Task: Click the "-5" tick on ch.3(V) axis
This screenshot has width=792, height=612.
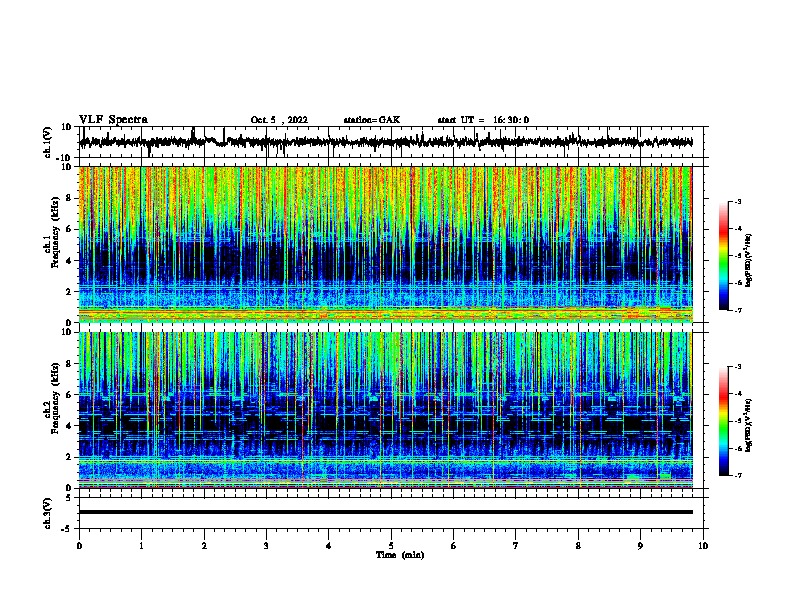Action: pos(67,529)
